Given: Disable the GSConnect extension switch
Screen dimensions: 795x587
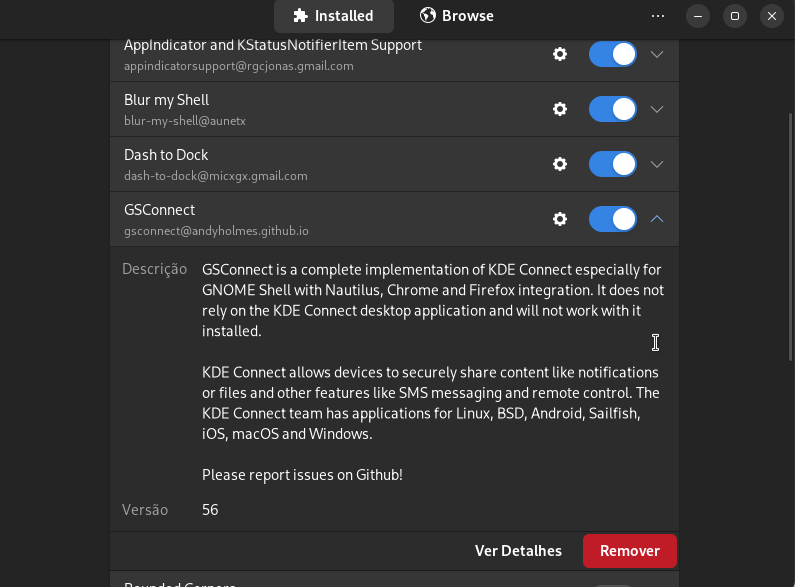Looking at the screenshot, I should pos(612,219).
